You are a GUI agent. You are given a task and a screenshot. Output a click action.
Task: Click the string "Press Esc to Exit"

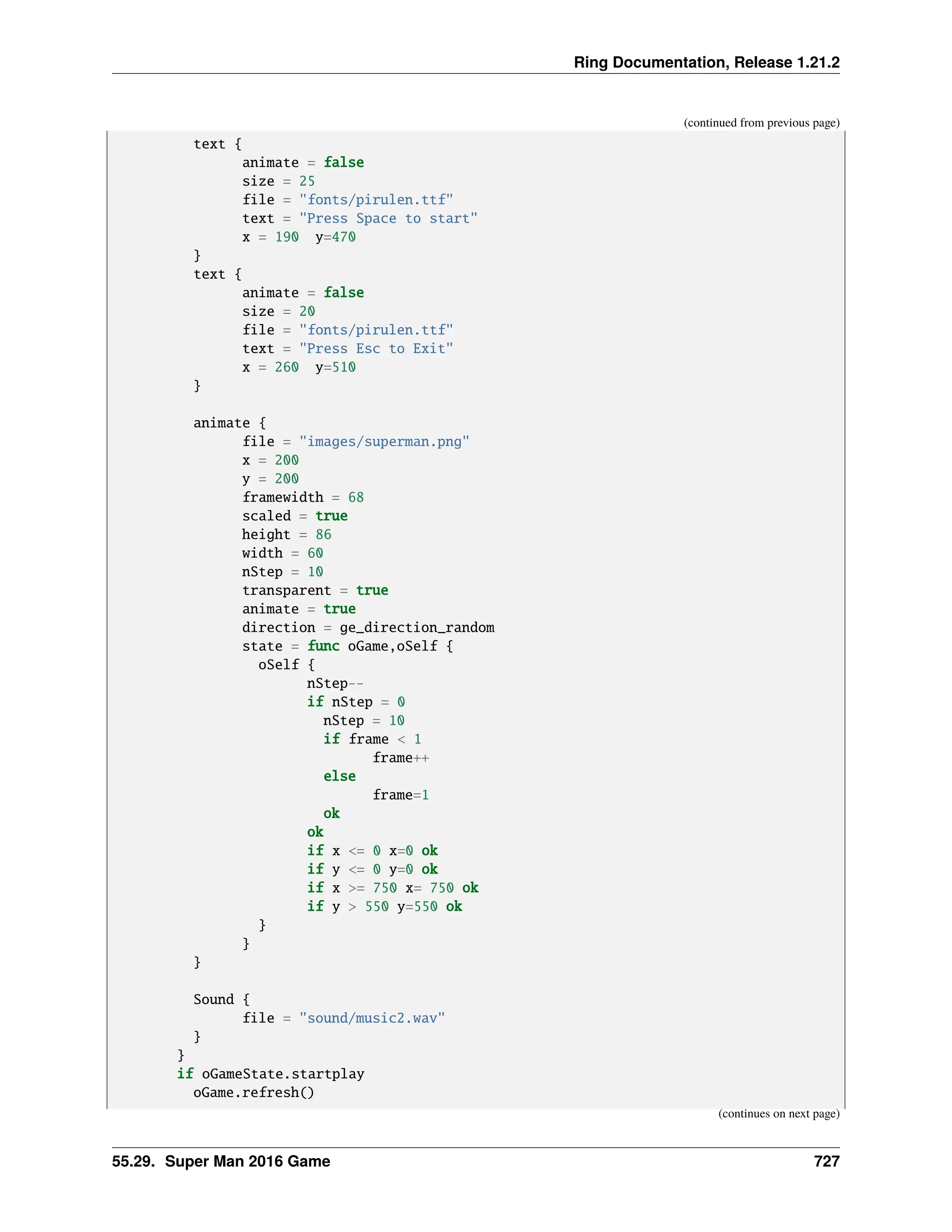376,349
